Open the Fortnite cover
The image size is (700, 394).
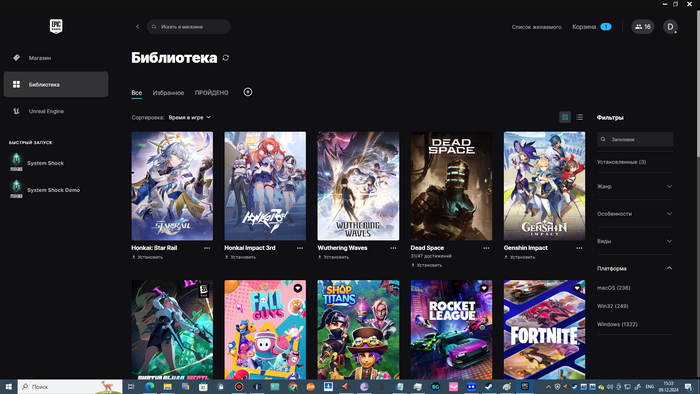point(544,330)
